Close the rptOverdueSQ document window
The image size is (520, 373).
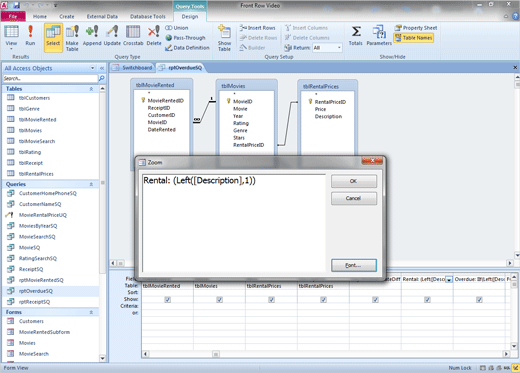[x=515, y=67]
